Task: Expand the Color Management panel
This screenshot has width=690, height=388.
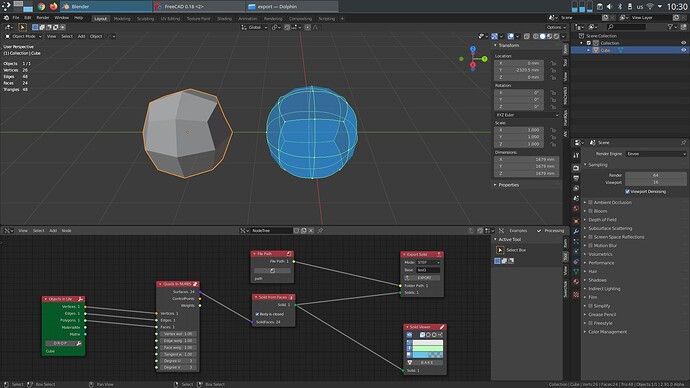Action: point(607,332)
